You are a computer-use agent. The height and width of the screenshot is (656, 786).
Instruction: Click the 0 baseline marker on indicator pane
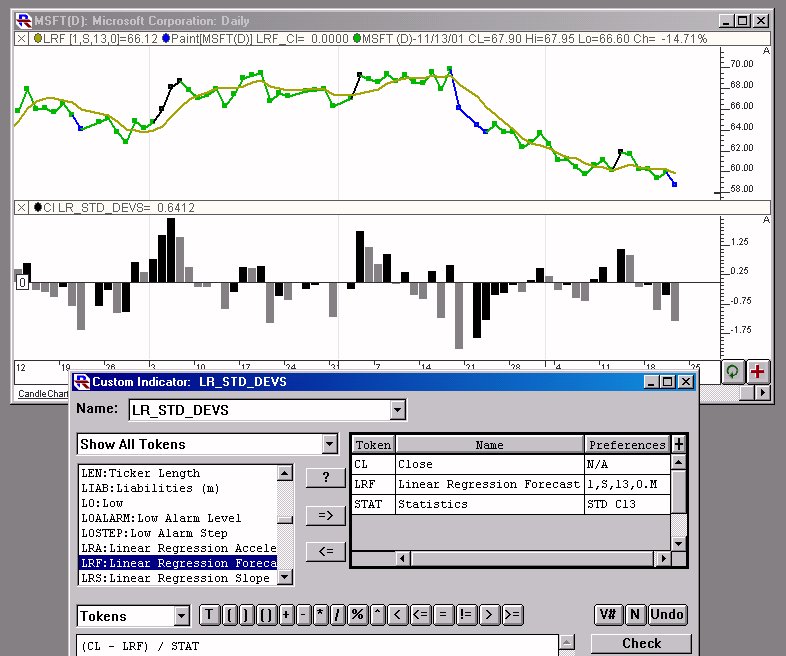pos(22,283)
